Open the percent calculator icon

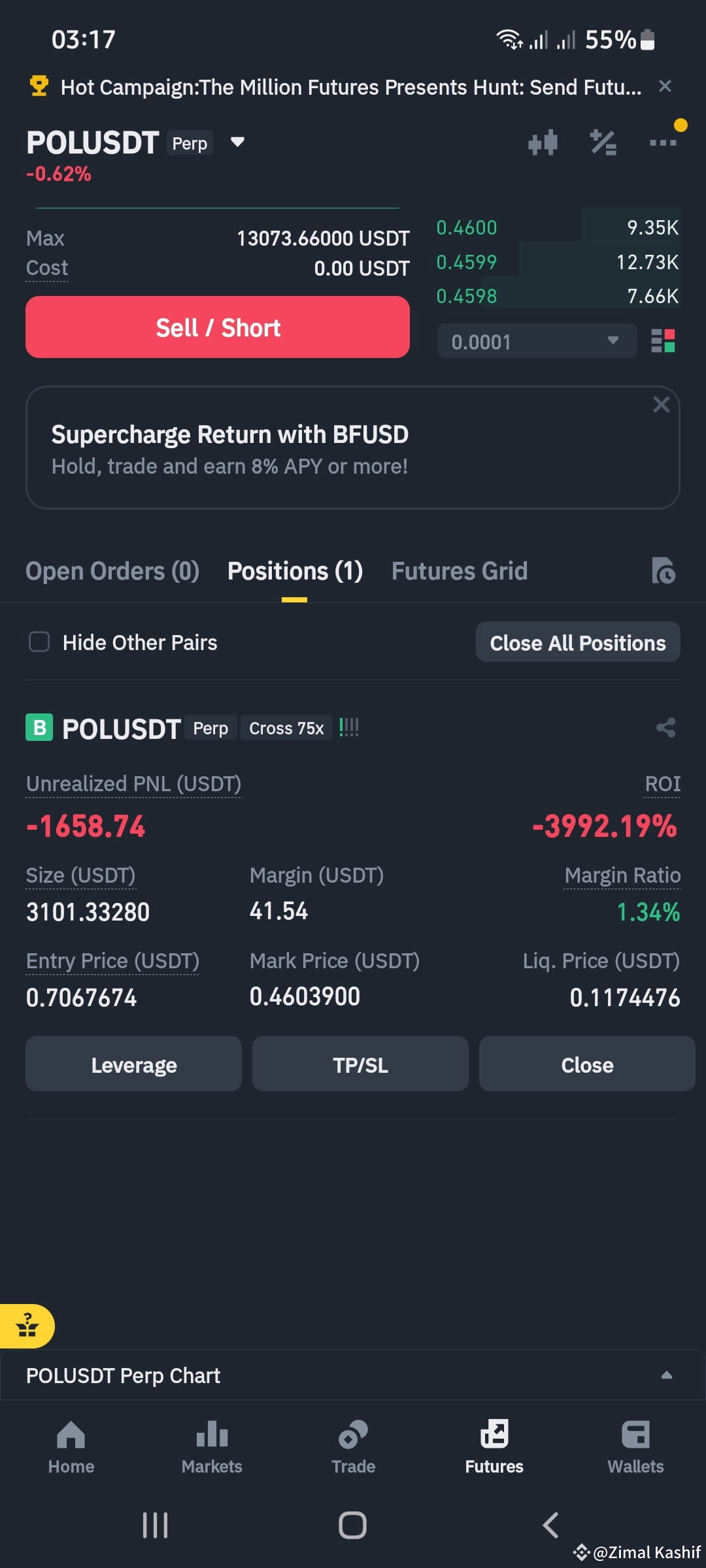point(603,142)
